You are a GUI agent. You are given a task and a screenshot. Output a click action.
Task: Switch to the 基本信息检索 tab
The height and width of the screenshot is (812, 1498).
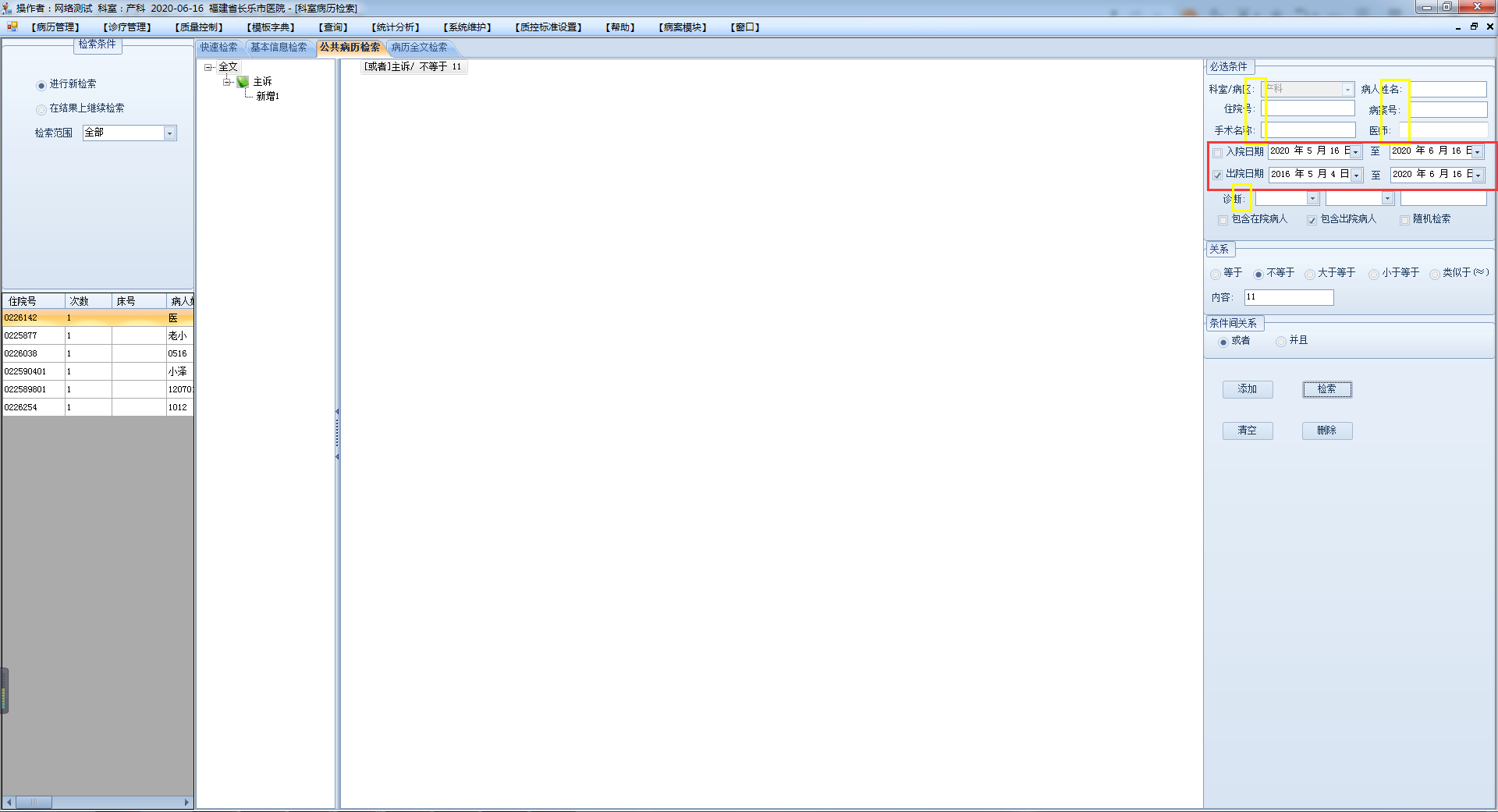[x=279, y=48]
